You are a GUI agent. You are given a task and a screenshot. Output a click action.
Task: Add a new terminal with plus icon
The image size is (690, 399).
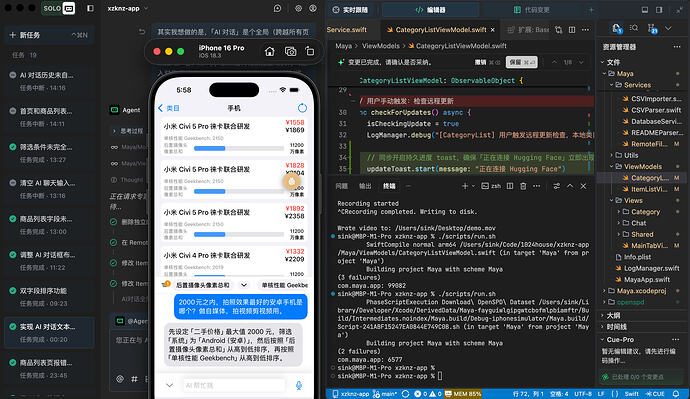465,186
